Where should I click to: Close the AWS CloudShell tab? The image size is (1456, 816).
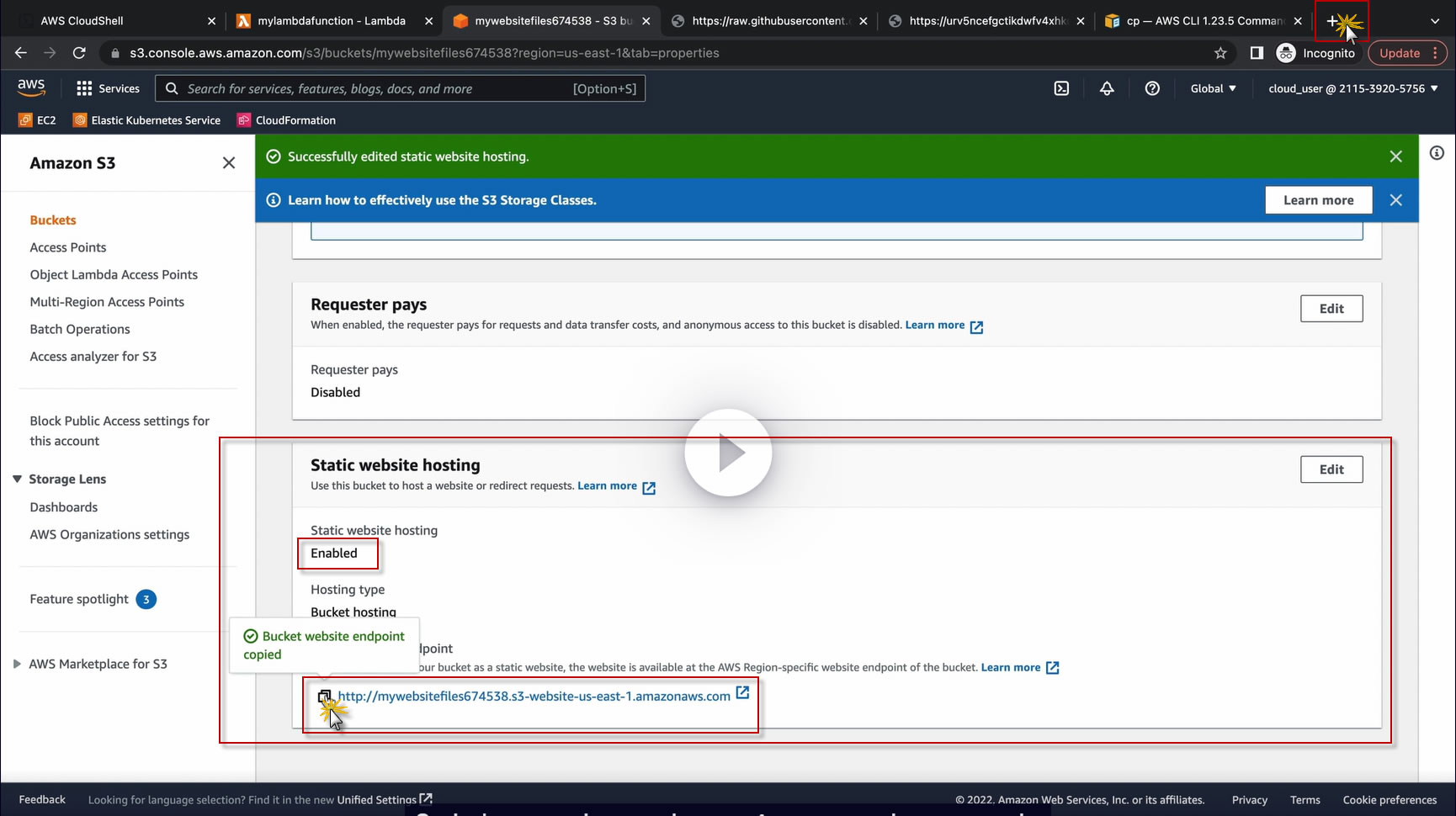tap(211, 21)
